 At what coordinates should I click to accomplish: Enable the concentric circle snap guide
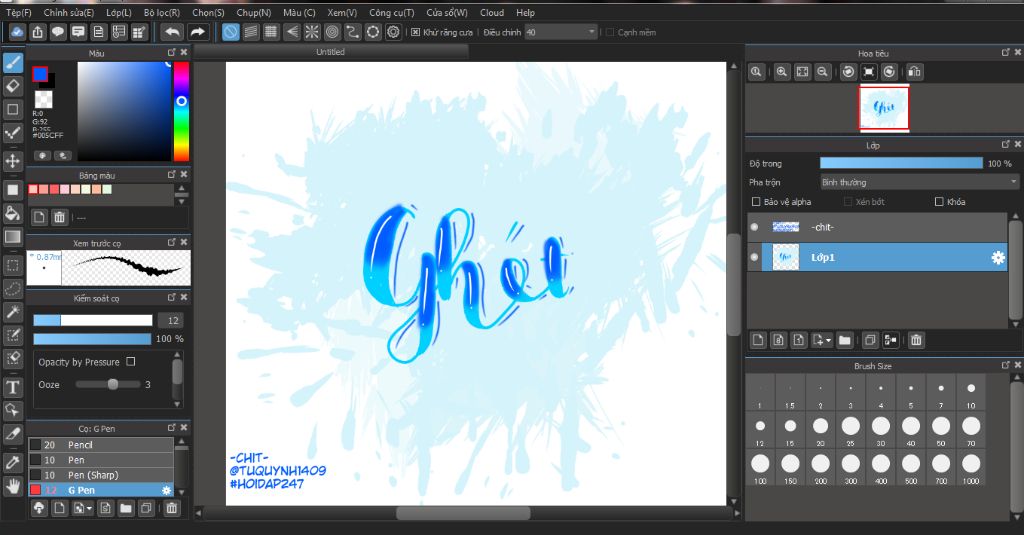(332, 32)
